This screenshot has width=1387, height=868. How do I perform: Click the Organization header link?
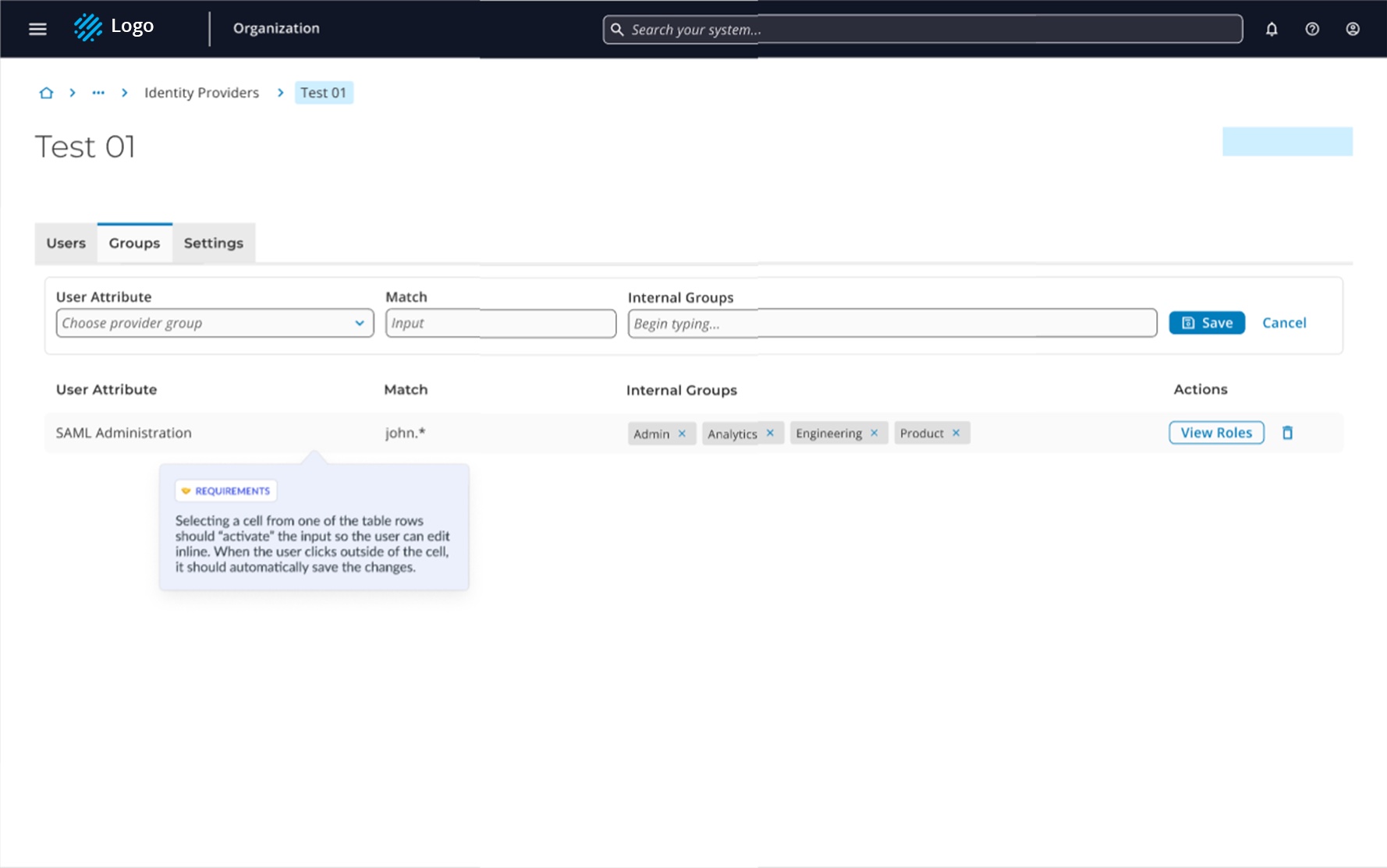pyautogui.click(x=276, y=28)
